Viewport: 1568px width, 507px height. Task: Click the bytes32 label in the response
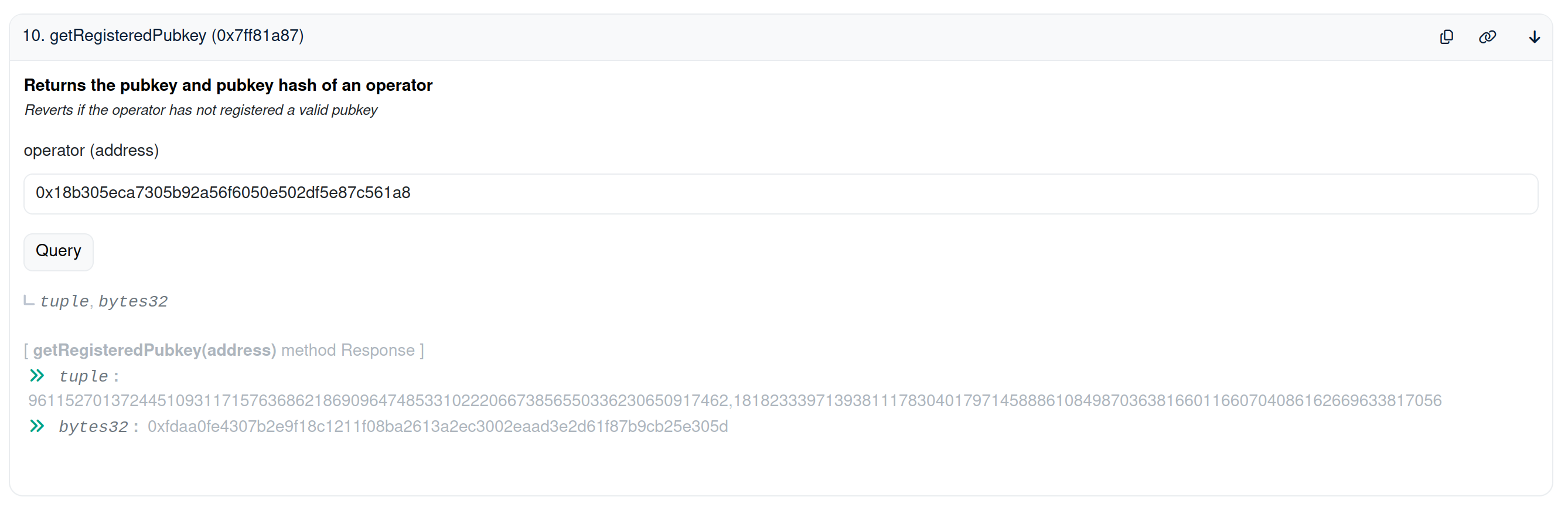click(93, 427)
